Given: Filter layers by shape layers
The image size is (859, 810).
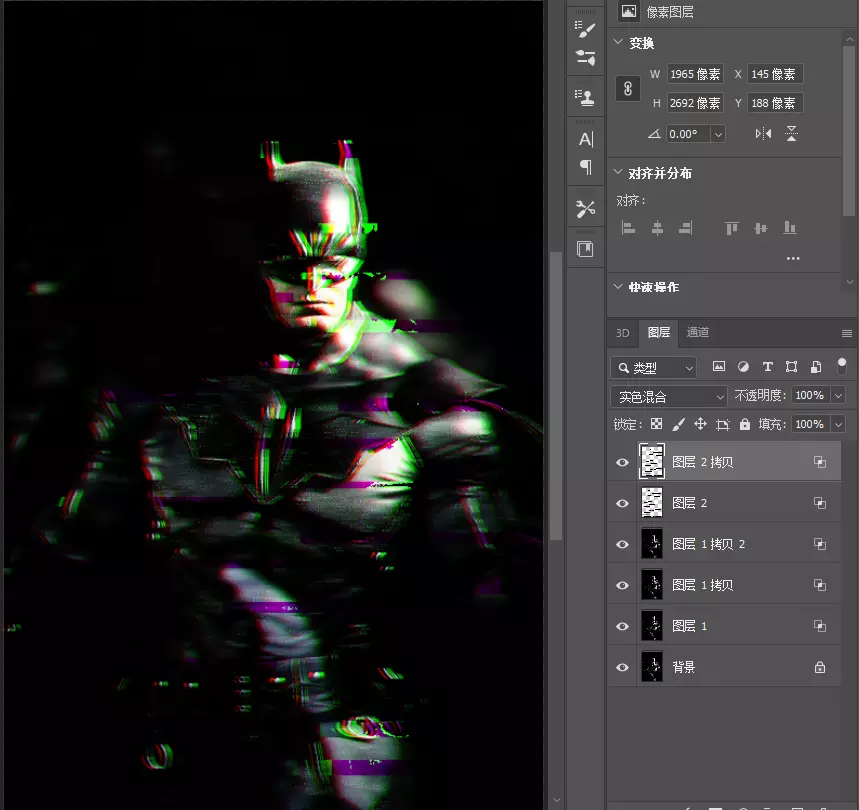Looking at the screenshot, I should 791,366.
